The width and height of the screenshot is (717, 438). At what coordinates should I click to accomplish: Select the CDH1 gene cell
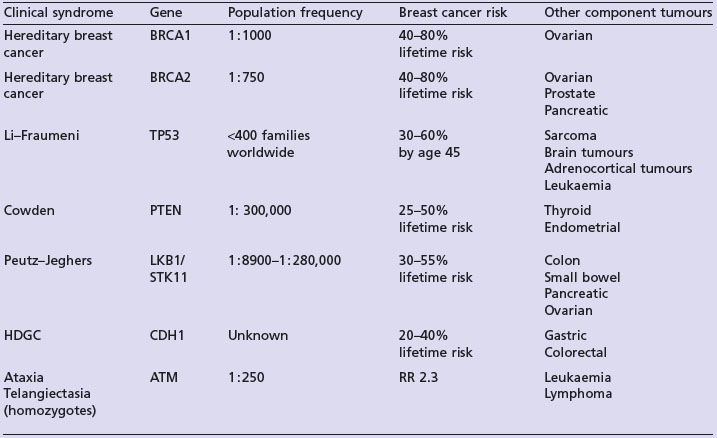[x=168, y=336]
